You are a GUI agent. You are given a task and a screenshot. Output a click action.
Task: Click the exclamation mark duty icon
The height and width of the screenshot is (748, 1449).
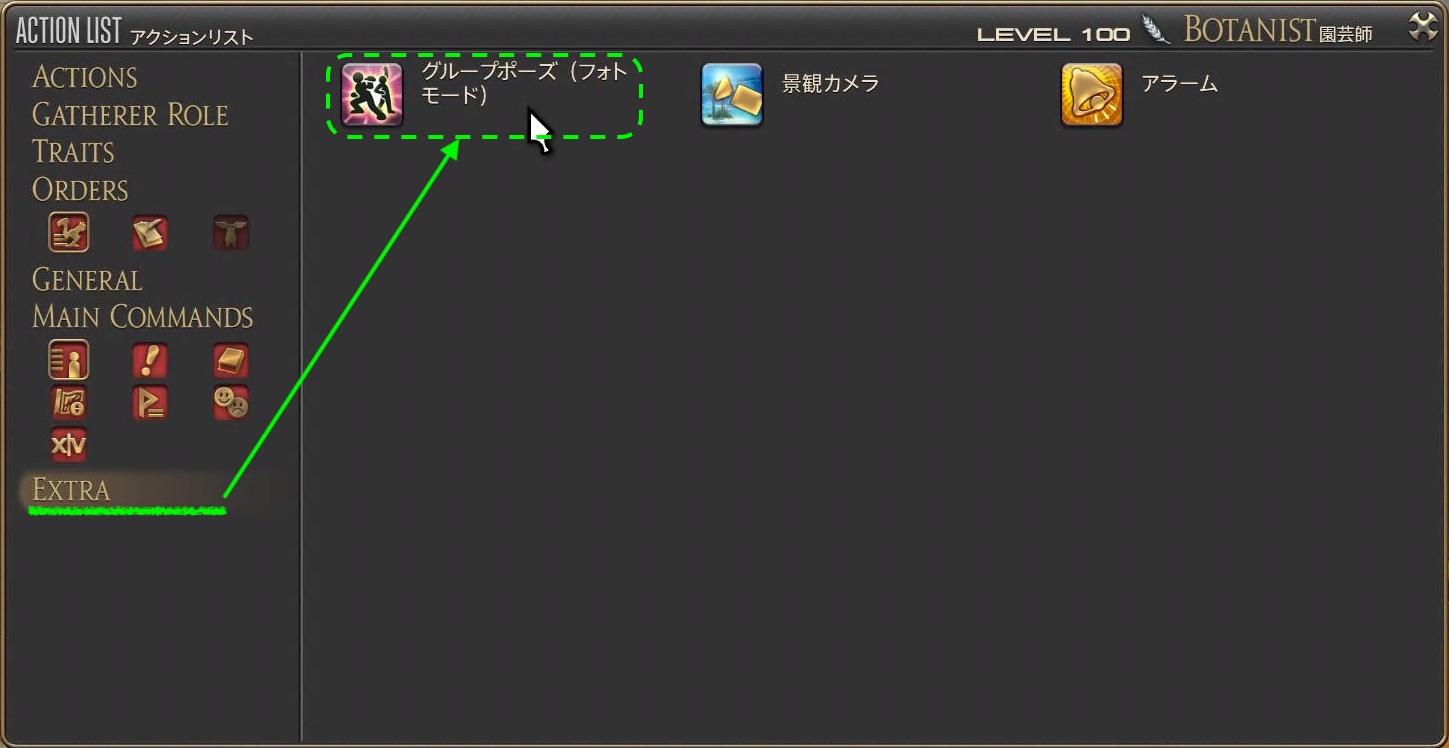tap(150, 360)
